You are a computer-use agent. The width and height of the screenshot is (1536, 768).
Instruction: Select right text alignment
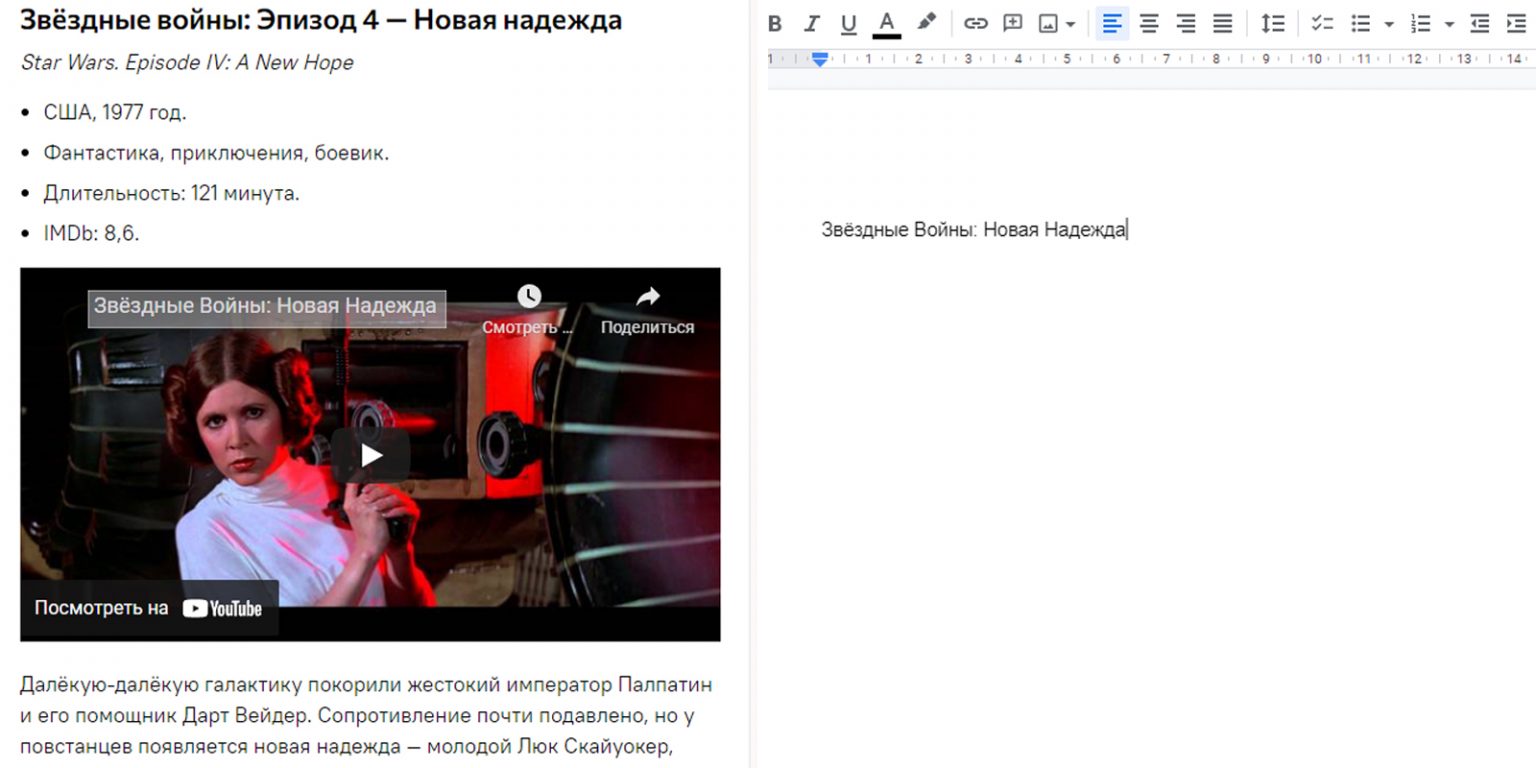(x=1186, y=23)
